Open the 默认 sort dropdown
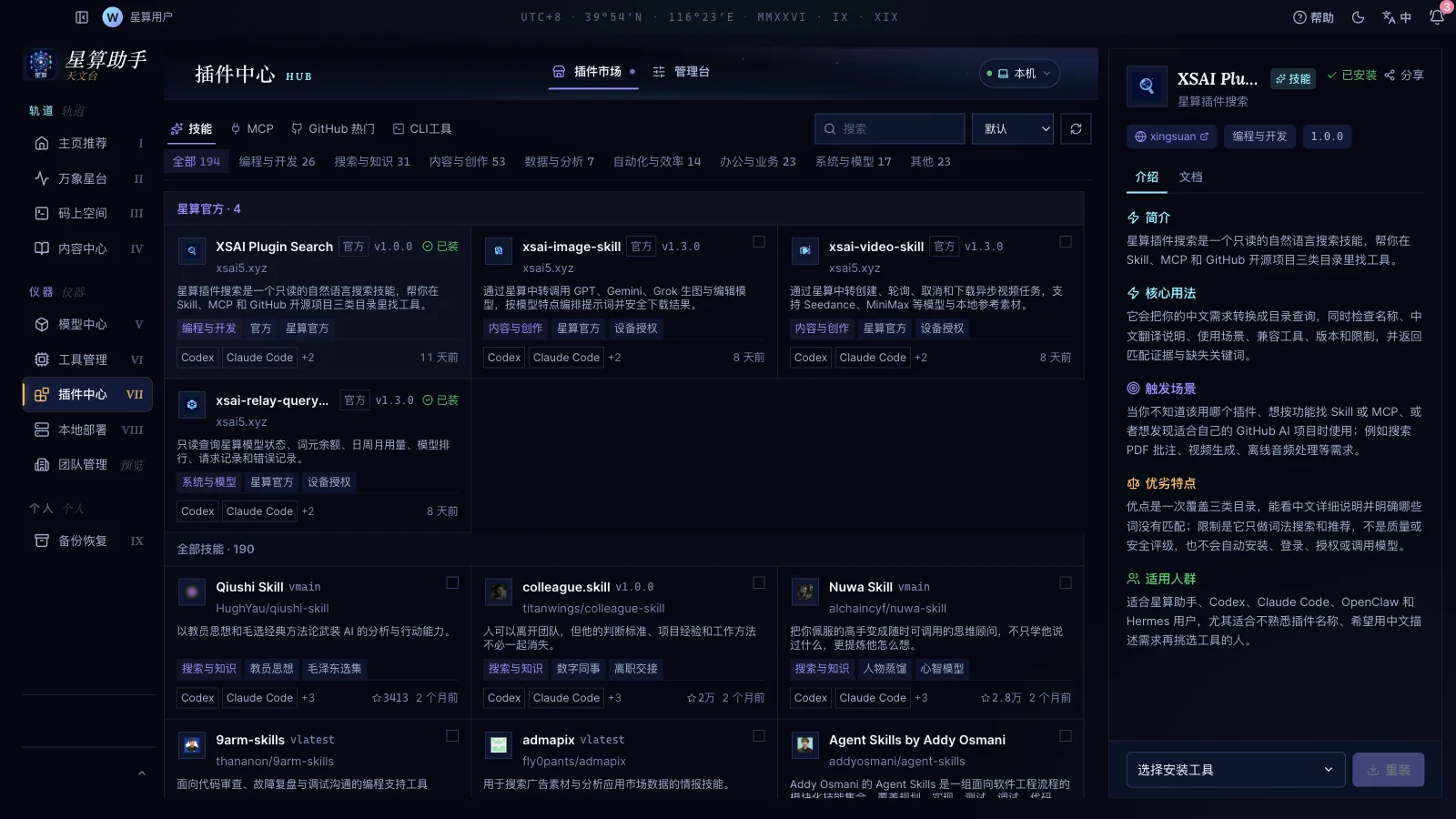The height and width of the screenshot is (819, 1456). pyautogui.click(x=1013, y=129)
